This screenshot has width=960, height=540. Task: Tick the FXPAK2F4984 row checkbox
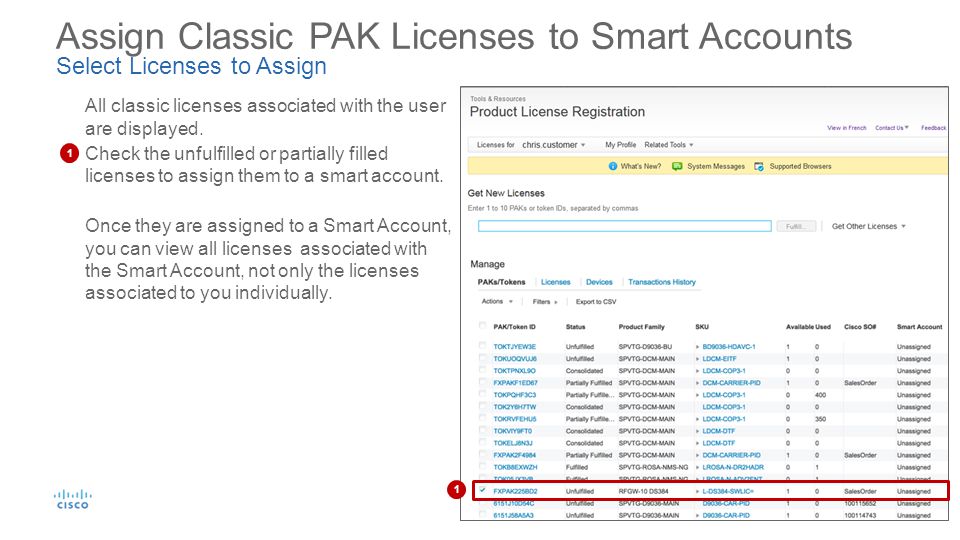pos(482,454)
